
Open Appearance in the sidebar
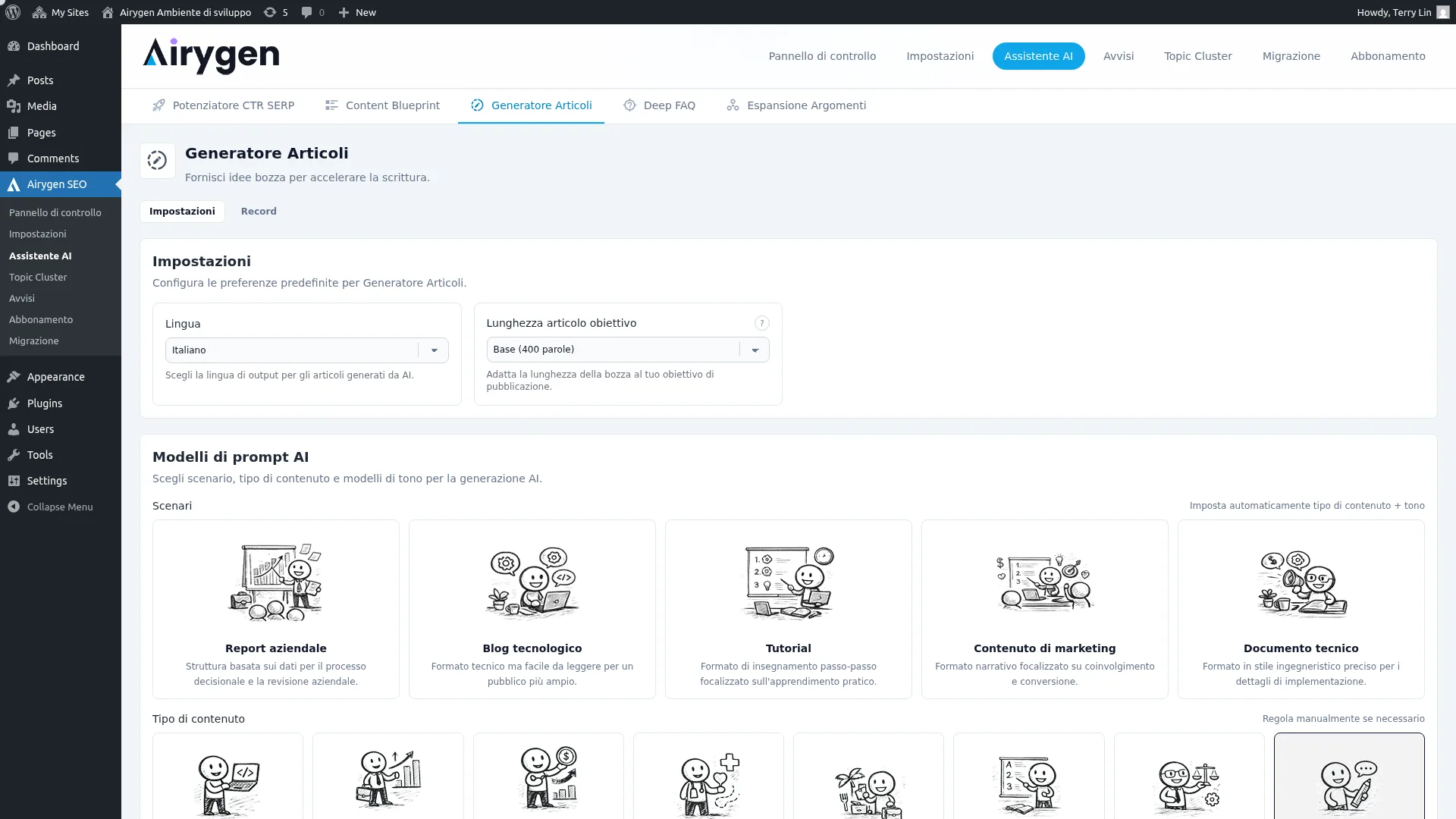61,377
